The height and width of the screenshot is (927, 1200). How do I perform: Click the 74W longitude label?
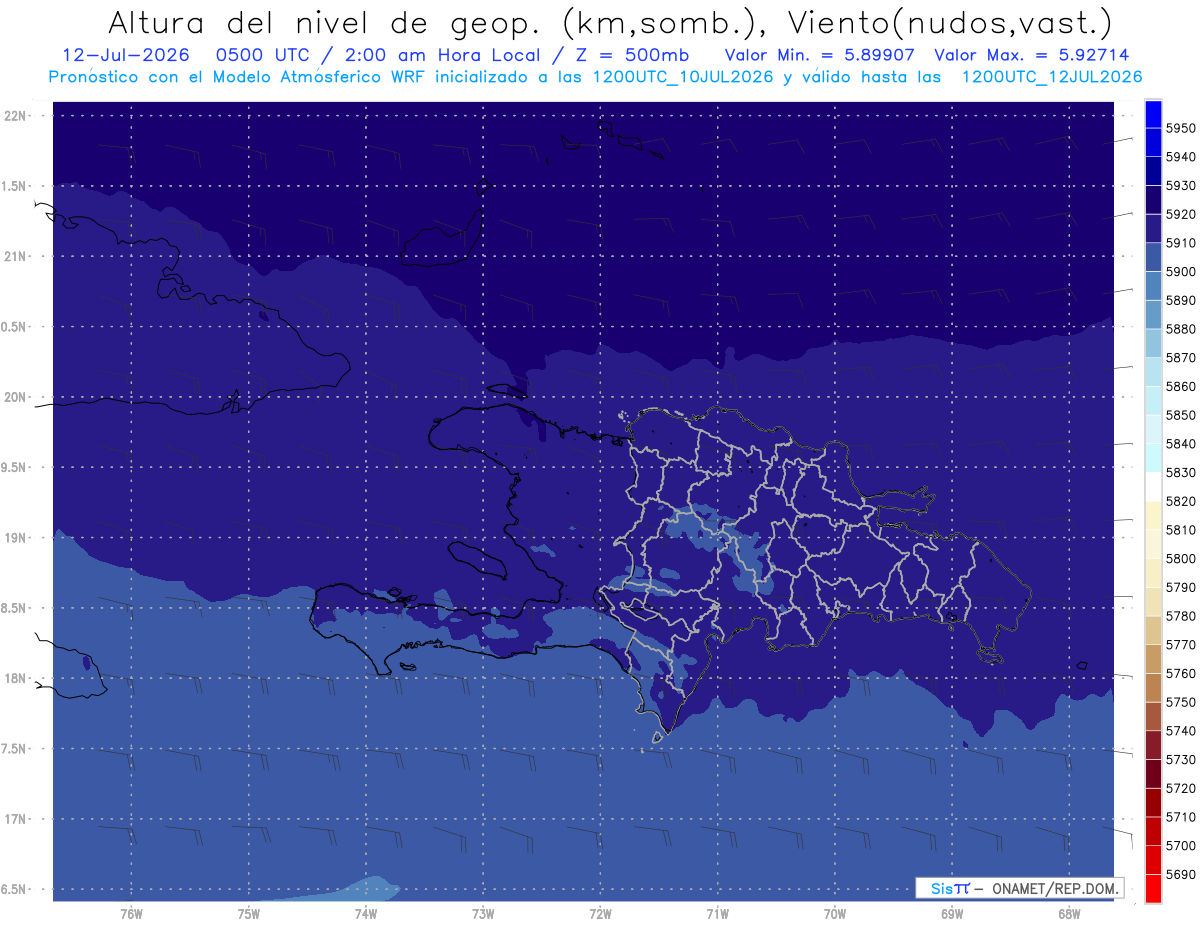(365, 913)
